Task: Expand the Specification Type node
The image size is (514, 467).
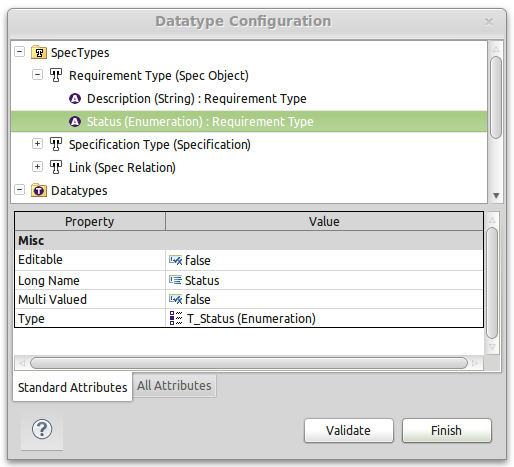Action: point(37,144)
